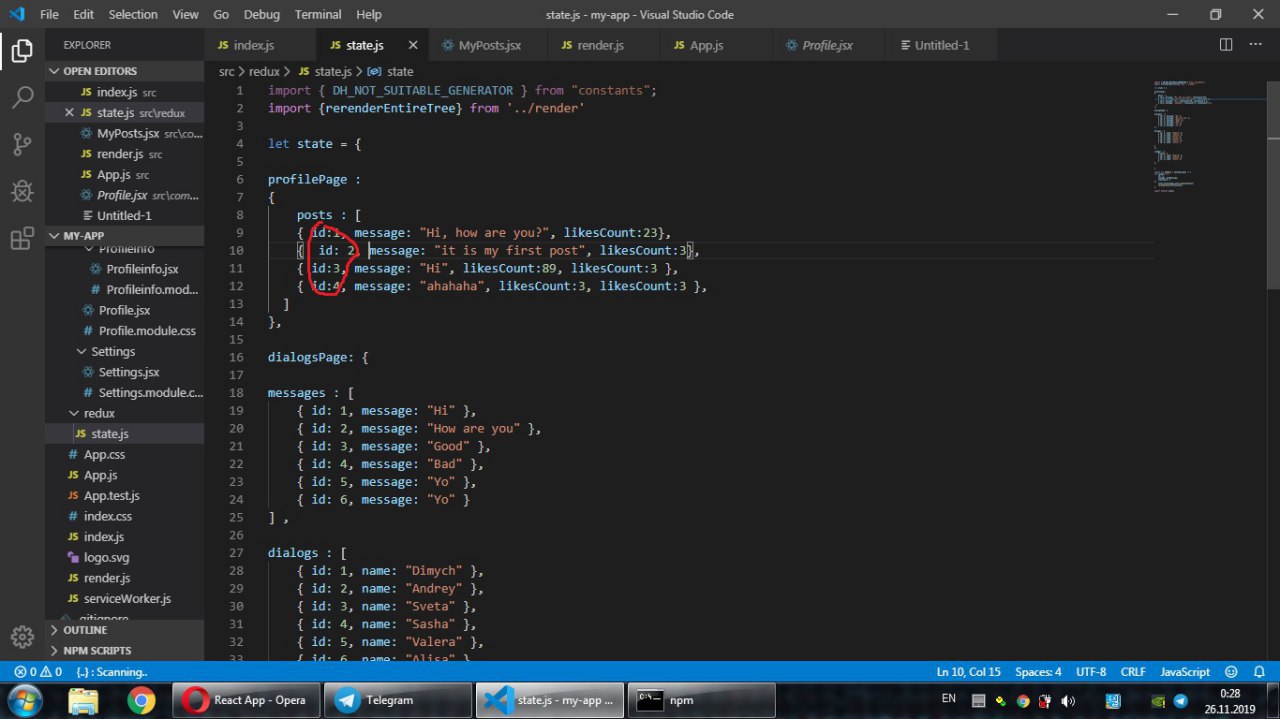Collapse the redux folder

(x=98, y=413)
